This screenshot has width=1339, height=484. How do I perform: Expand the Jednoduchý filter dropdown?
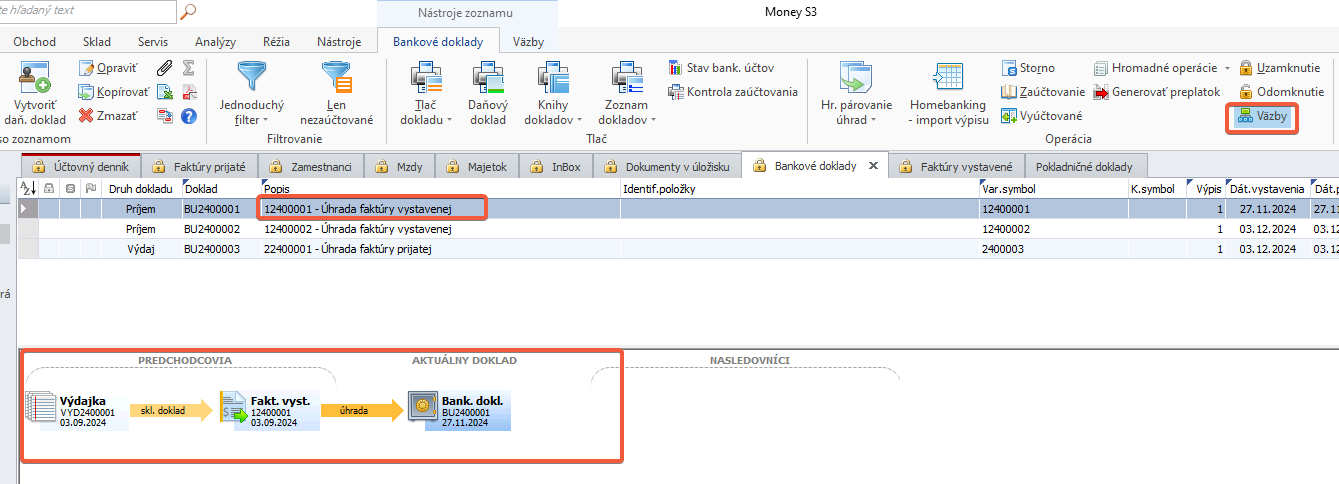[x=252, y=120]
